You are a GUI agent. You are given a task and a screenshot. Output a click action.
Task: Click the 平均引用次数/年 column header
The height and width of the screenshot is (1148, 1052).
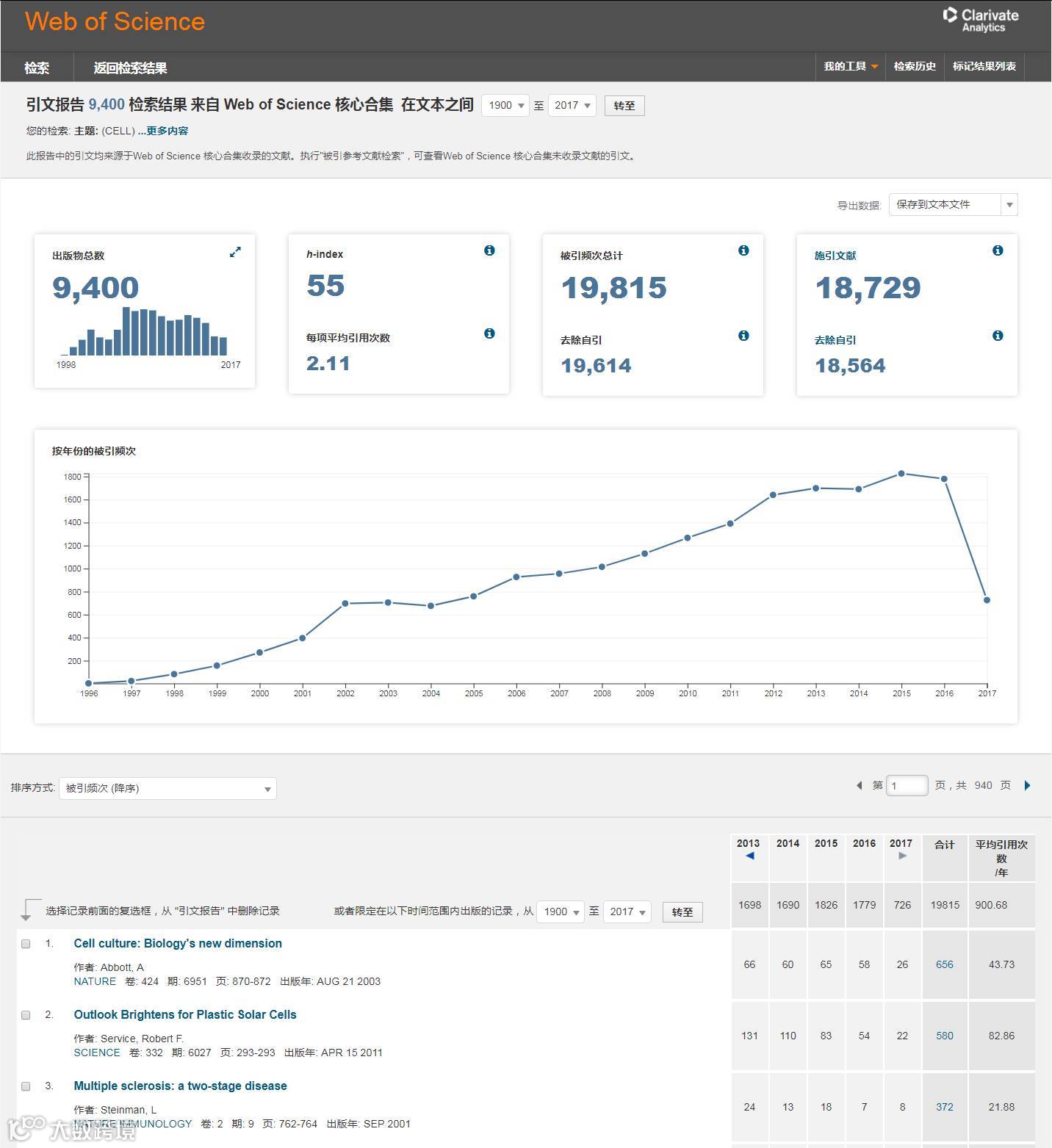(1001, 859)
